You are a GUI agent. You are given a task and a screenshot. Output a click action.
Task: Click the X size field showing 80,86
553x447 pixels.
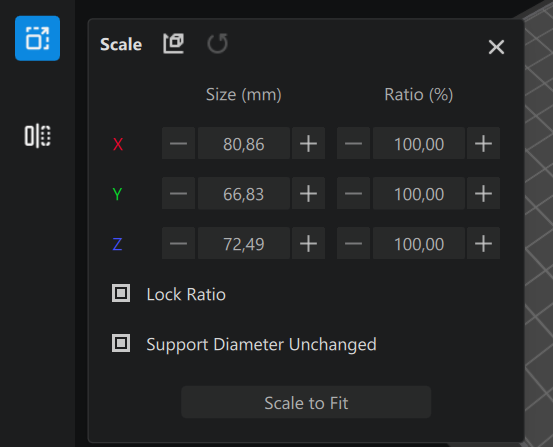tap(244, 143)
